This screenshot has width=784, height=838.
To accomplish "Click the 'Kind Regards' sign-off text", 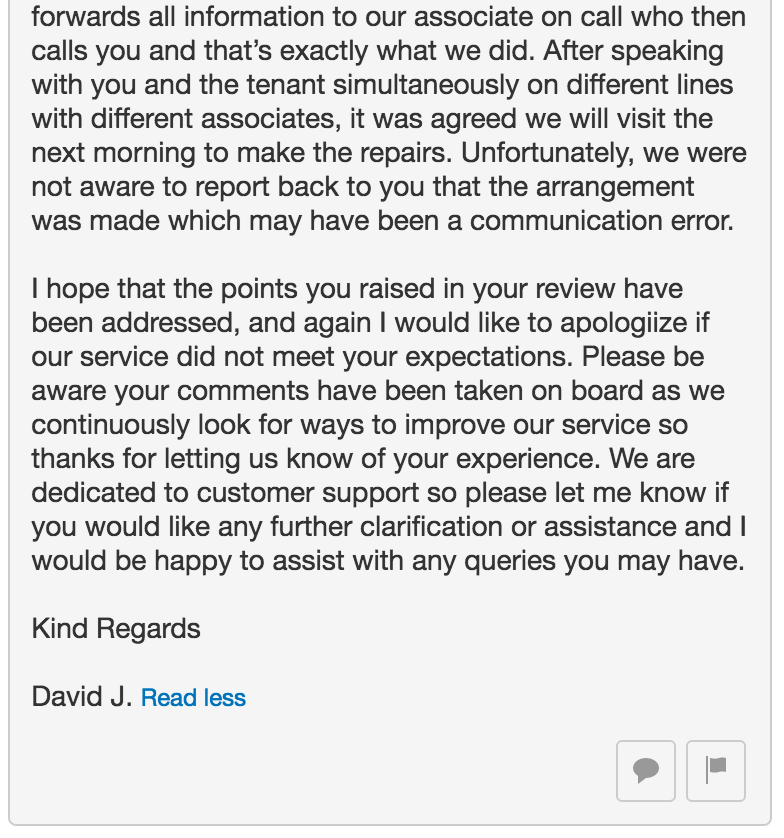I will point(116,628).
